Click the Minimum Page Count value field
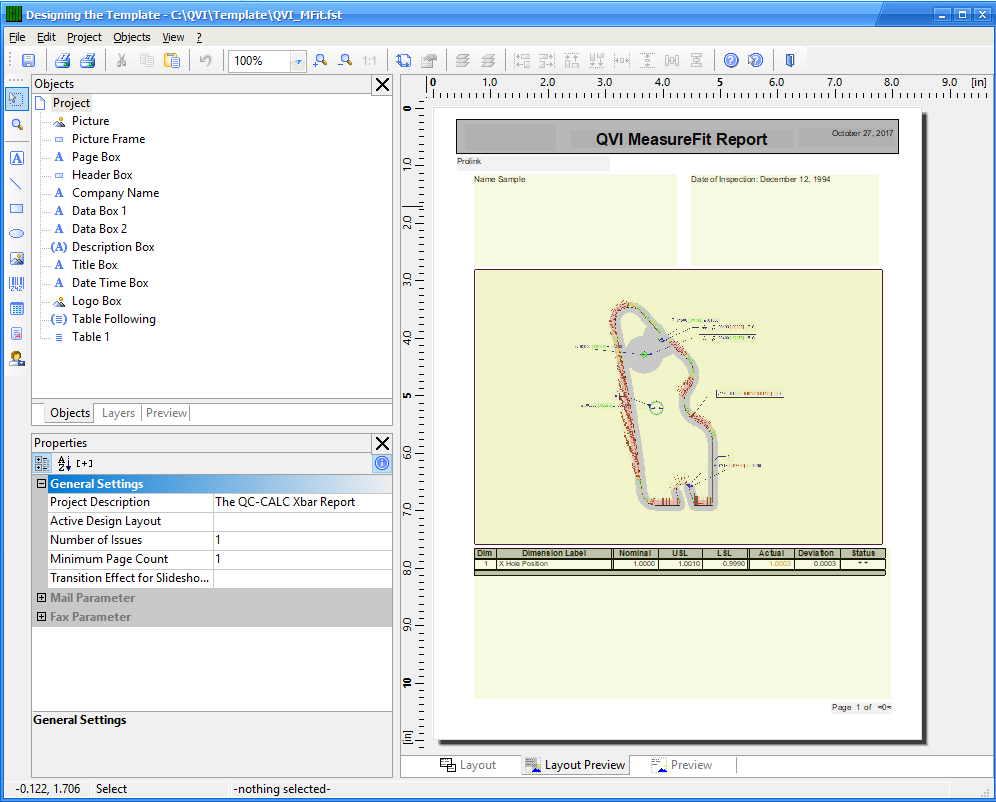The image size is (996, 802). pyautogui.click(x=302, y=559)
